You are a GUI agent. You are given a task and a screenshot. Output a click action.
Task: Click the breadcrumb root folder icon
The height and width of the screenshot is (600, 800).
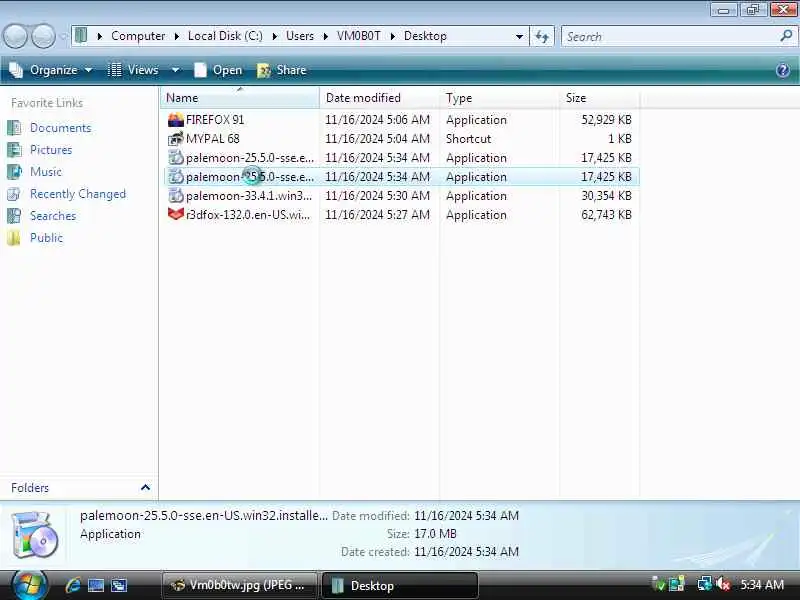[81, 36]
